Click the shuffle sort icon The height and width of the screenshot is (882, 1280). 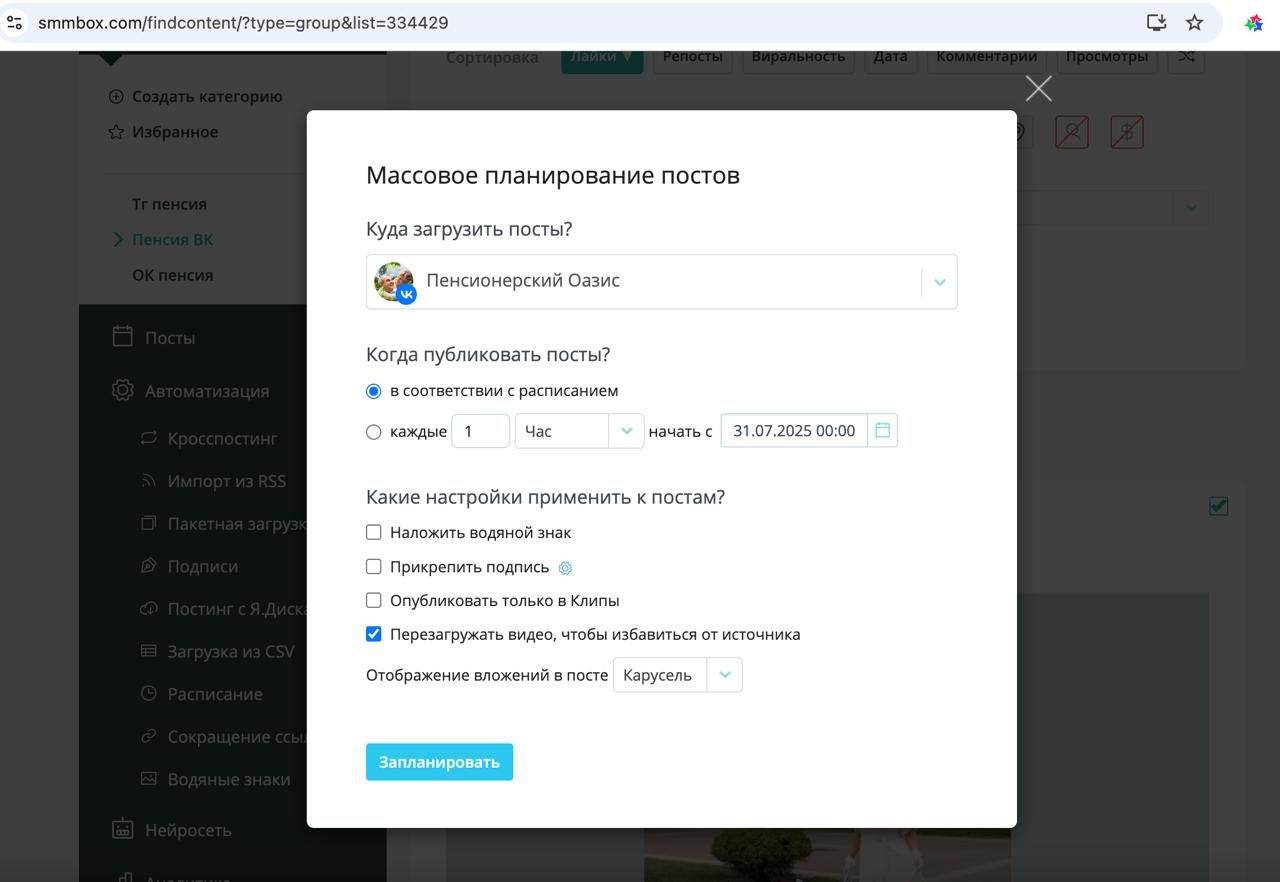(1186, 57)
